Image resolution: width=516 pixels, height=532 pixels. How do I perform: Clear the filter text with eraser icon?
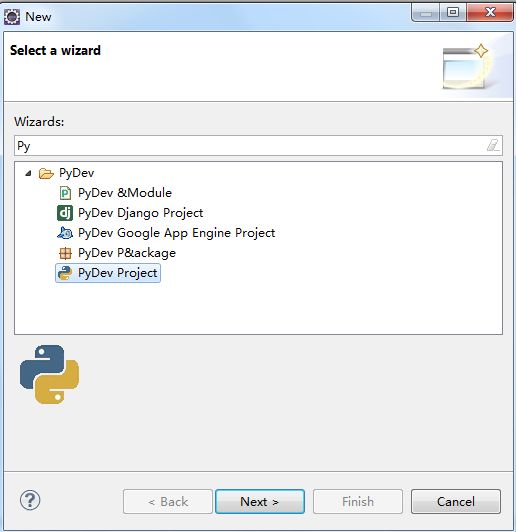click(493, 146)
